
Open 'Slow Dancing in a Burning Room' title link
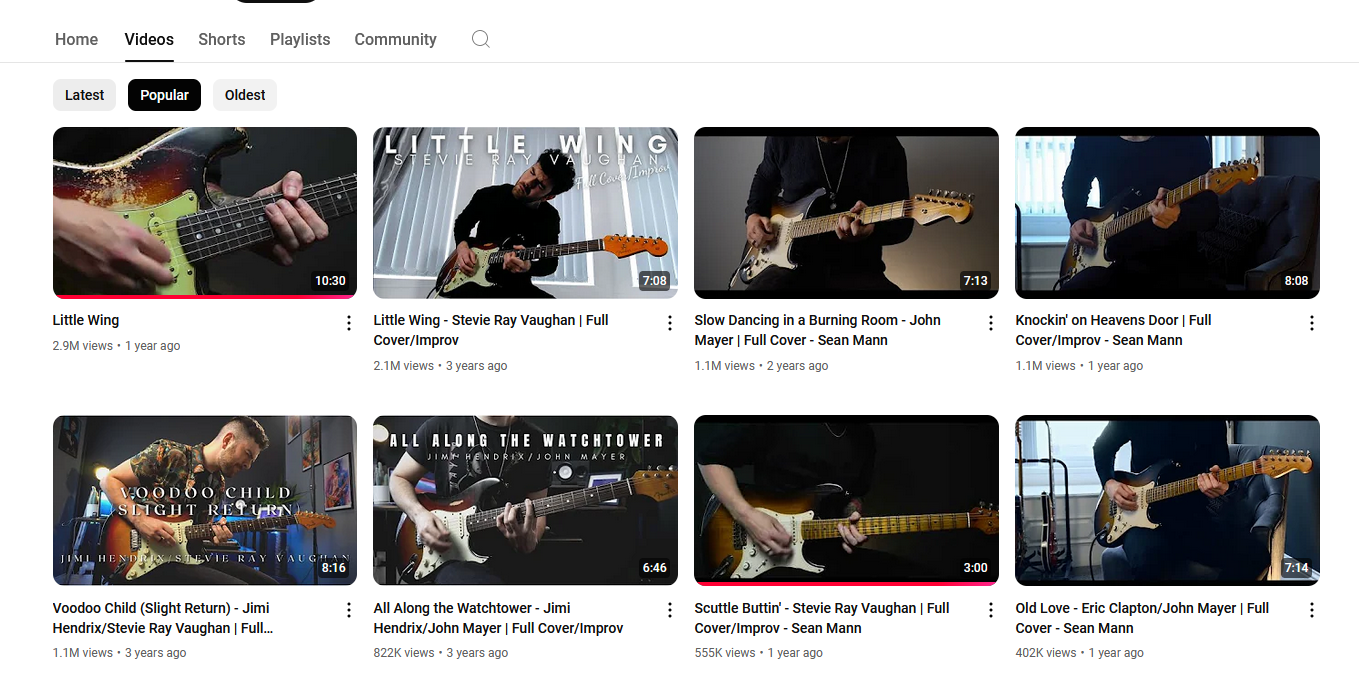tap(818, 330)
